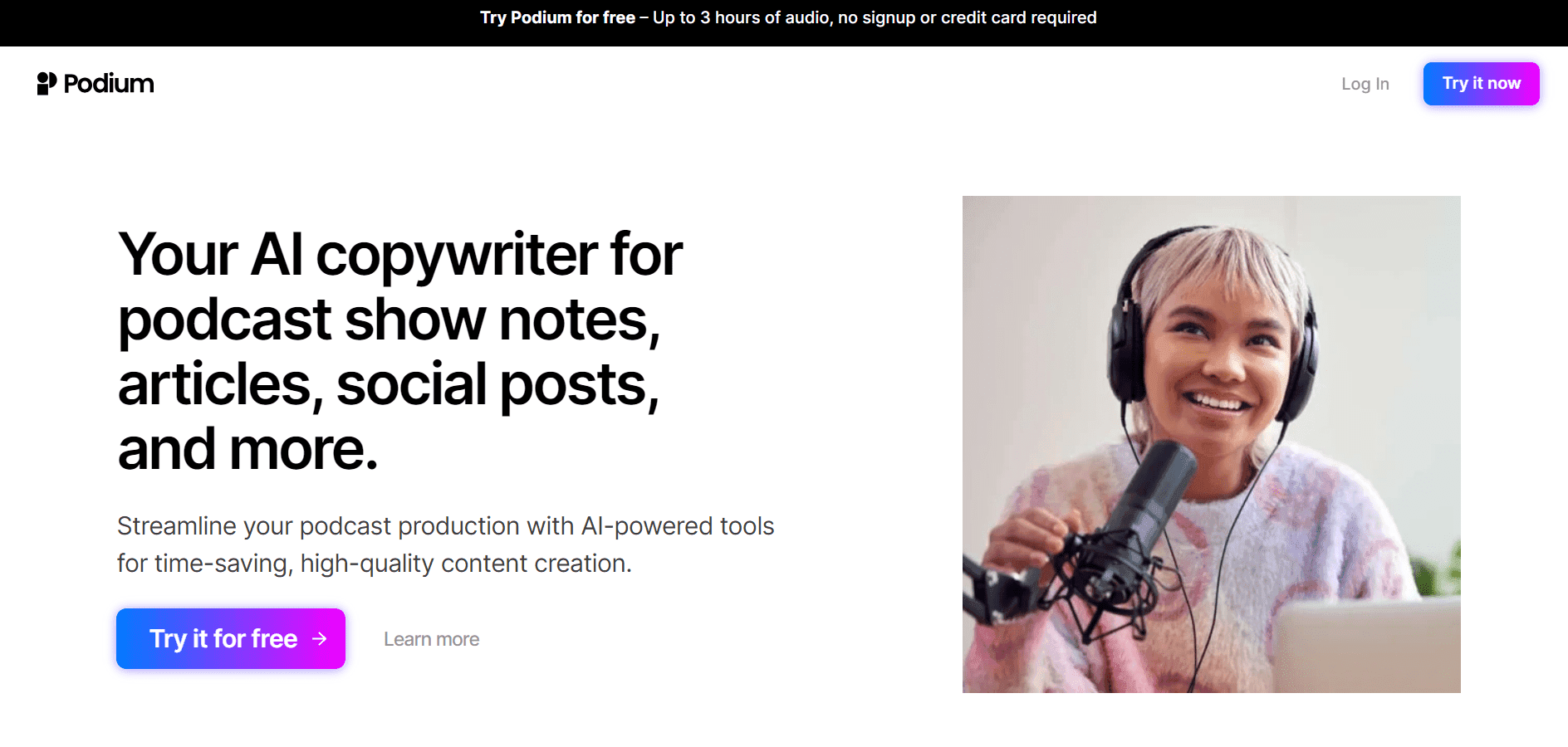The width and height of the screenshot is (1568, 747).
Task: Click the arrow icon in Try it for free
Action: pos(320,638)
